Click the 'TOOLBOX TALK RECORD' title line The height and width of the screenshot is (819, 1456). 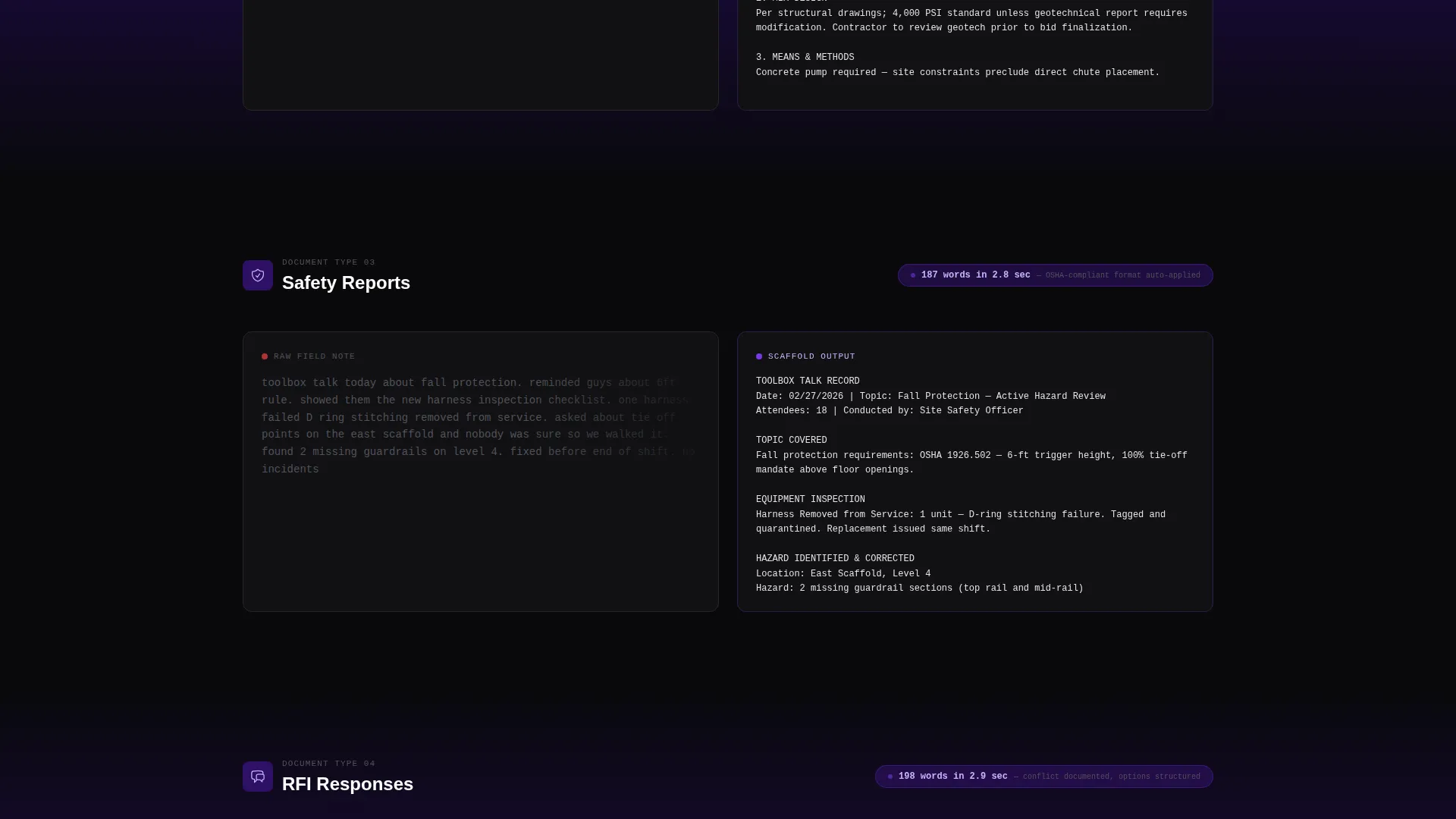click(808, 381)
